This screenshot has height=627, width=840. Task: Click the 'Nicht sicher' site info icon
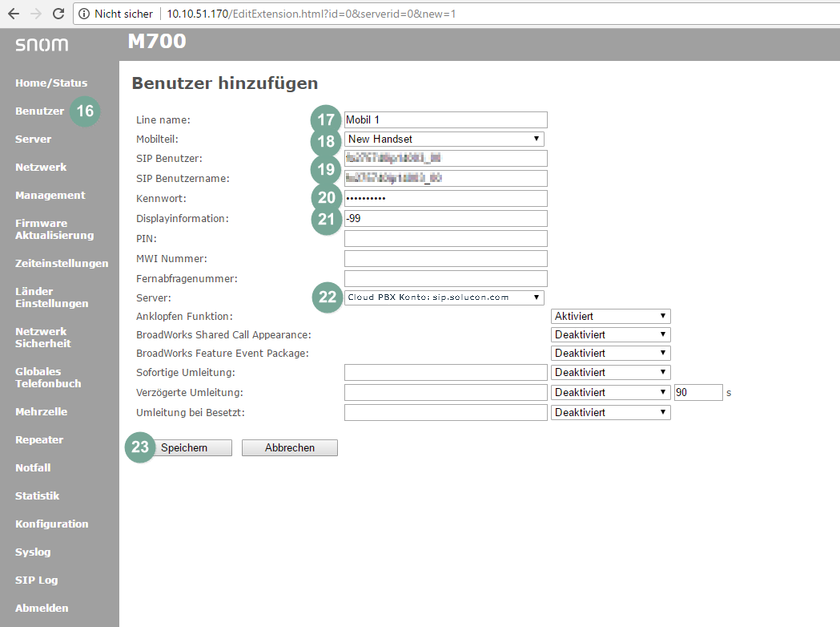click(x=84, y=14)
